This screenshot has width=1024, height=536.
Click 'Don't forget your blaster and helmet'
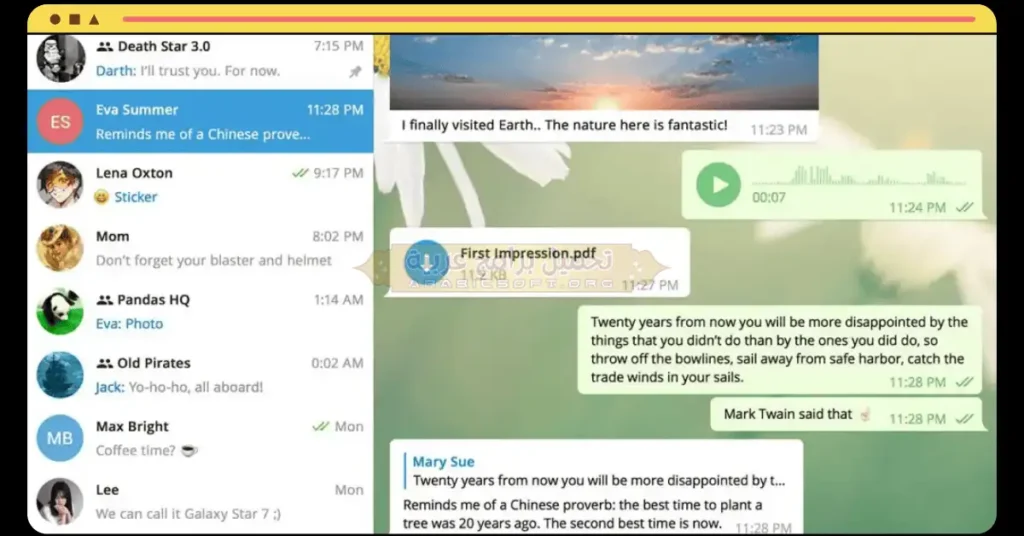(x=214, y=260)
